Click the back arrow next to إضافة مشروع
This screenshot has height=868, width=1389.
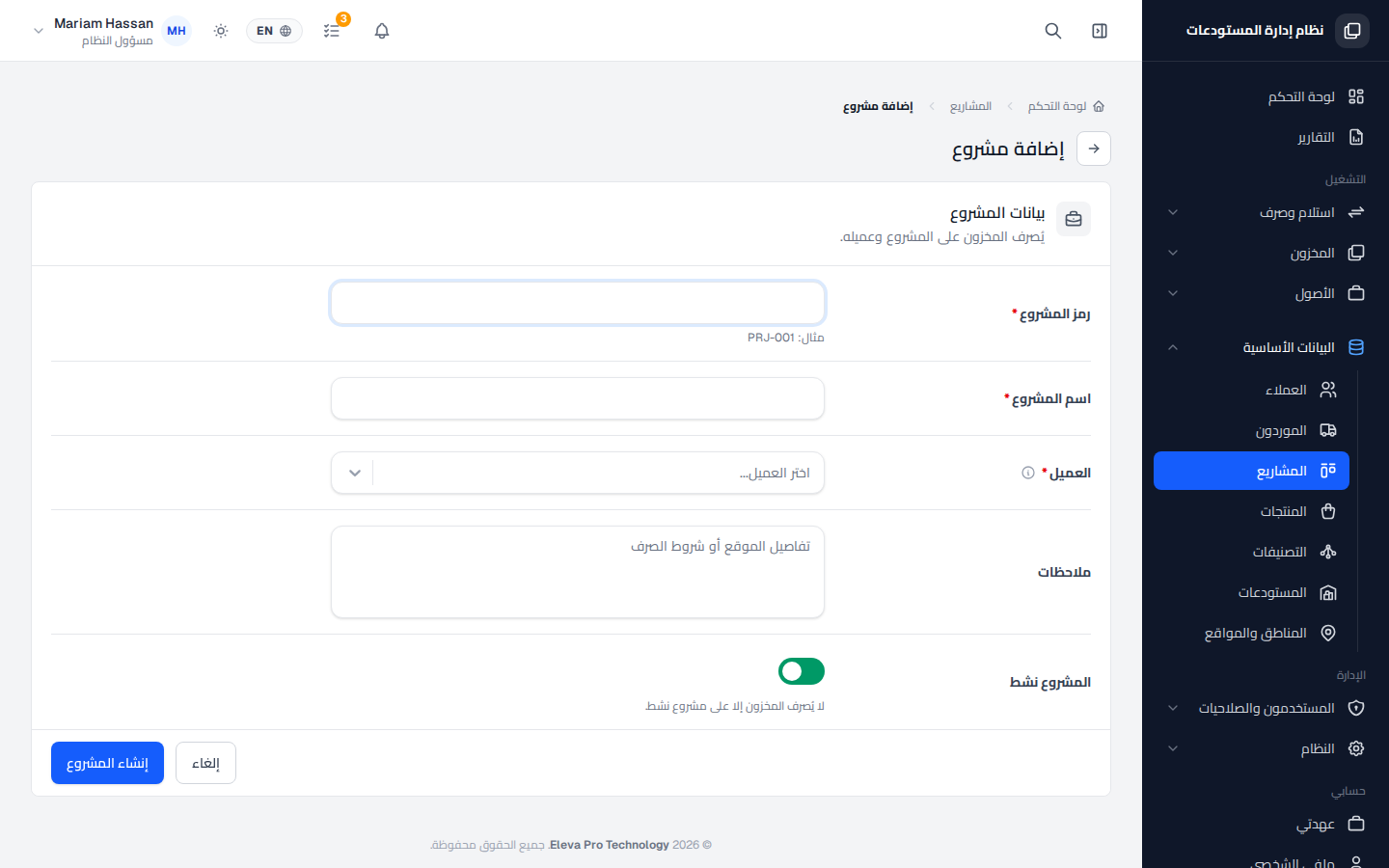[x=1094, y=149]
